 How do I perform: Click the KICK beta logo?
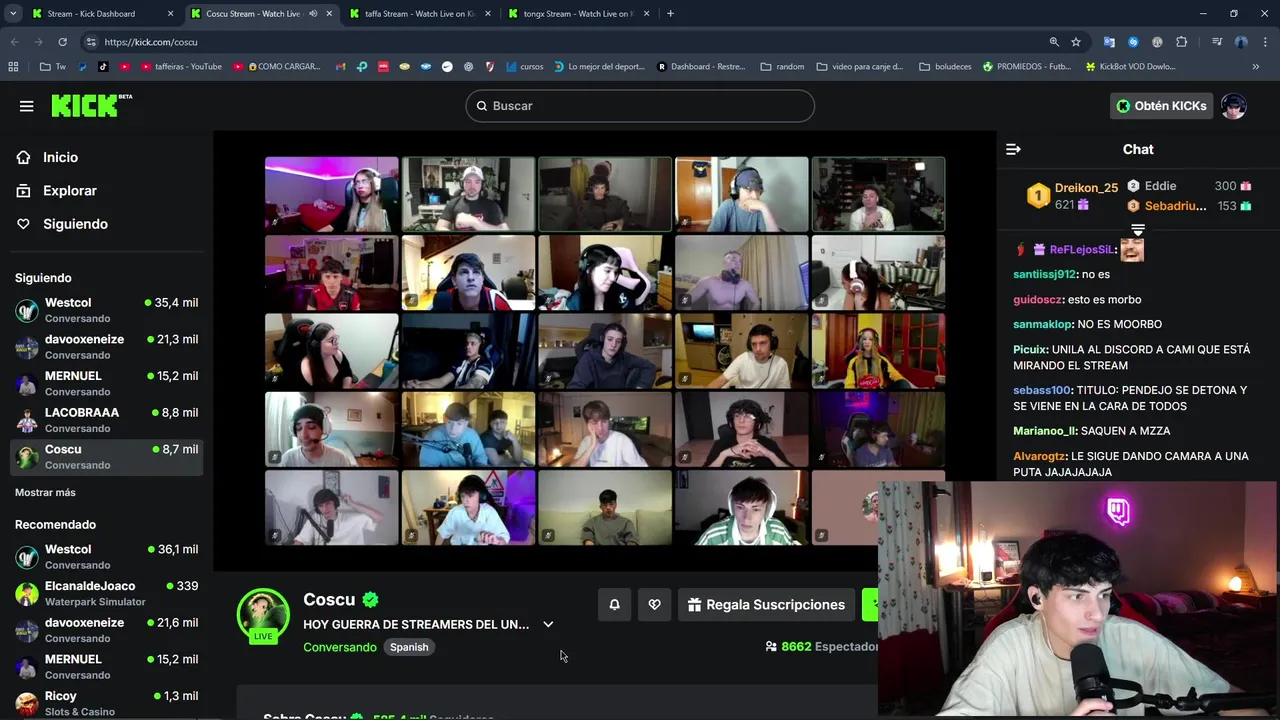click(91, 105)
